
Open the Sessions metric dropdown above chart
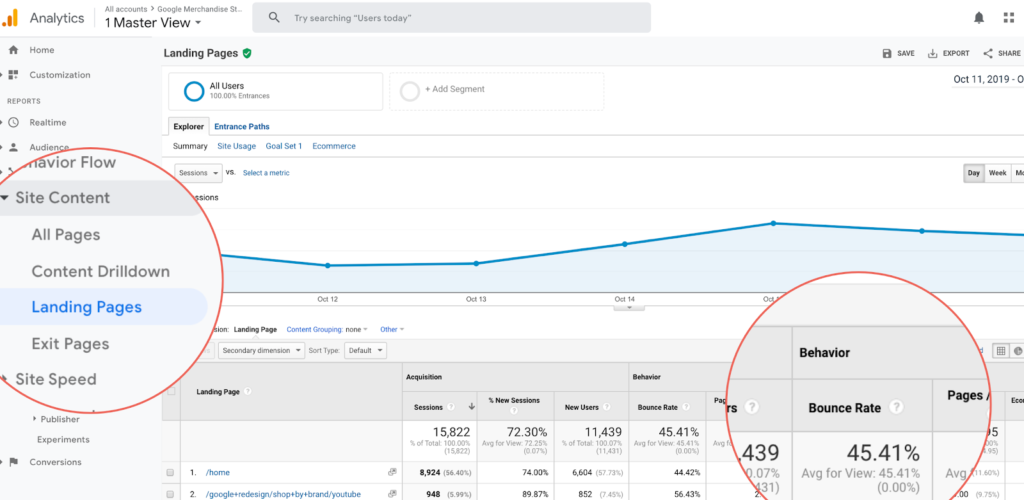[x=199, y=173]
